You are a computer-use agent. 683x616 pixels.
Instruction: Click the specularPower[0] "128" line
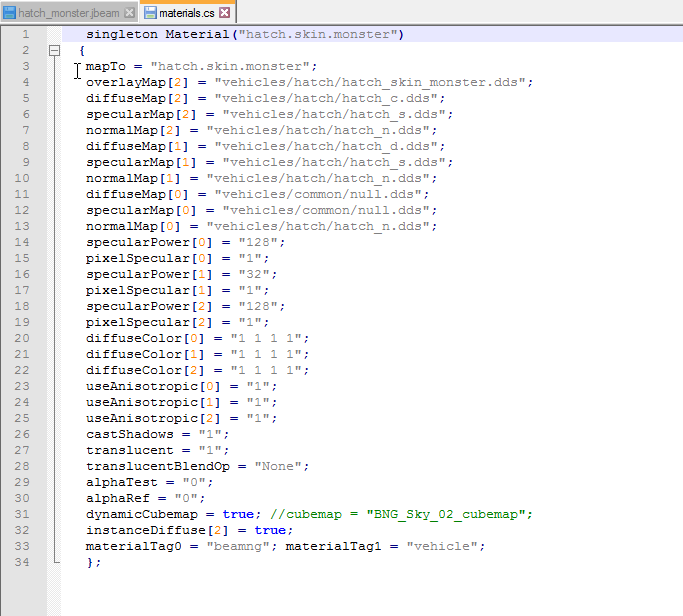(x=185, y=242)
